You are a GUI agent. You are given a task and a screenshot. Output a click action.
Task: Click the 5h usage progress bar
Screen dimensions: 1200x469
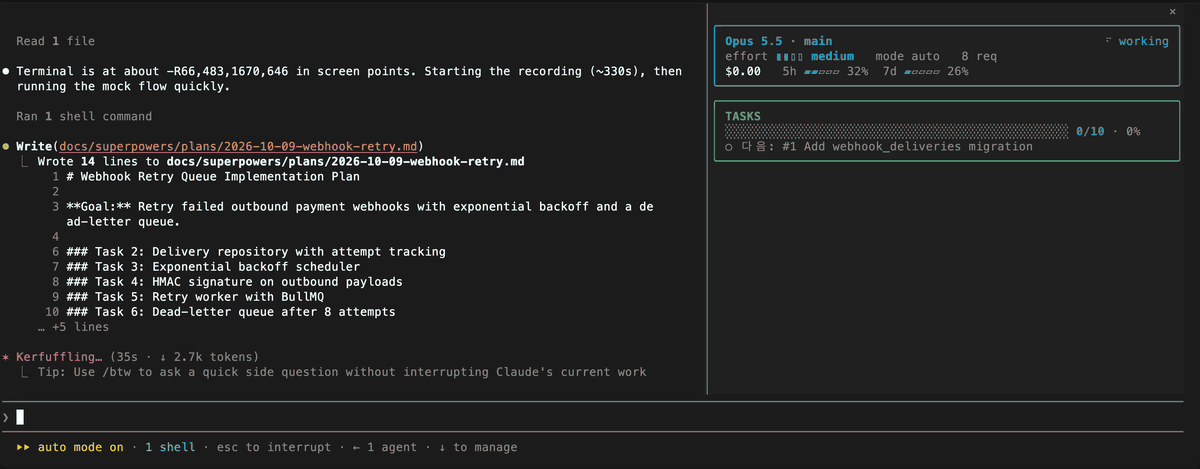click(820, 72)
